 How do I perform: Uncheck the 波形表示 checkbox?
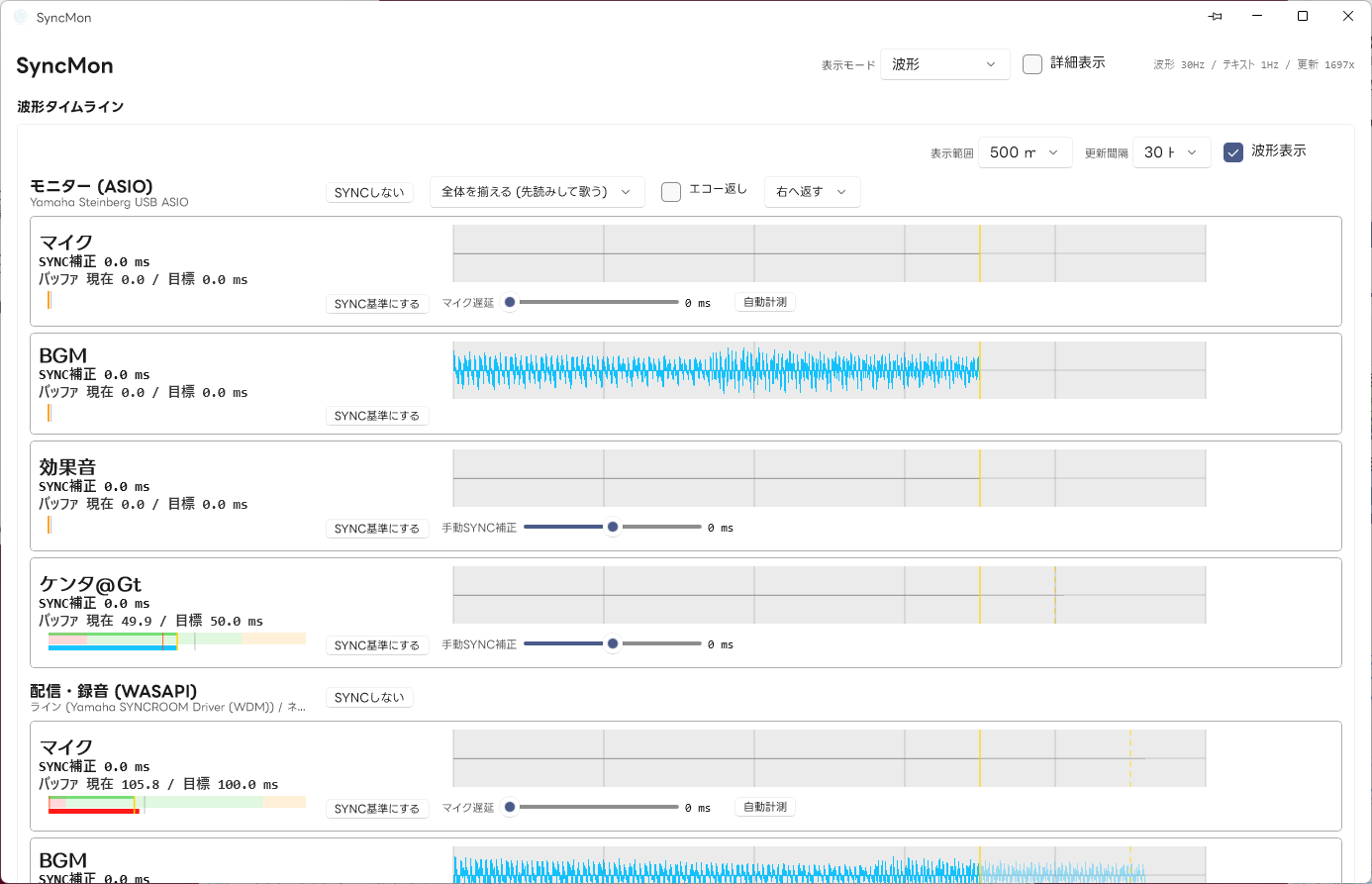(1233, 151)
